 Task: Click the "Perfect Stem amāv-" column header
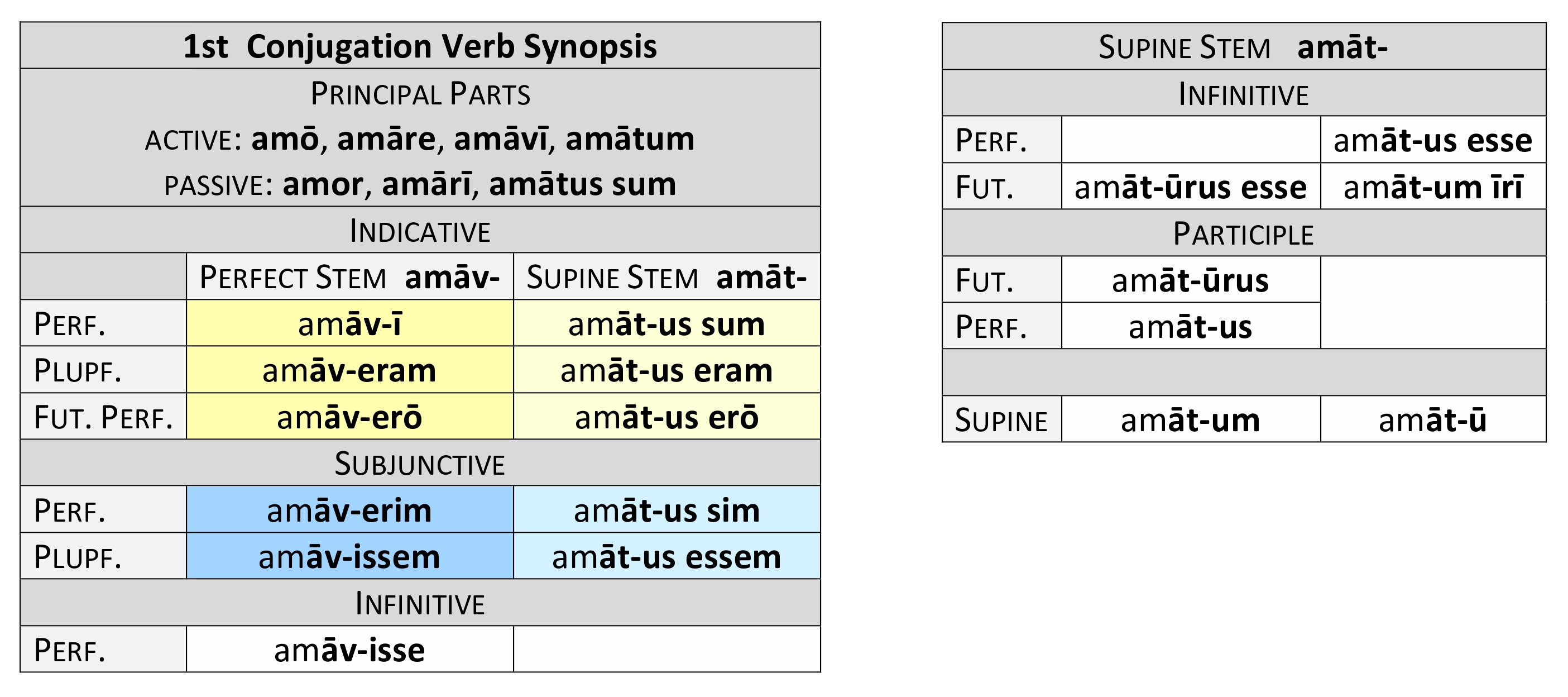click(x=349, y=277)
